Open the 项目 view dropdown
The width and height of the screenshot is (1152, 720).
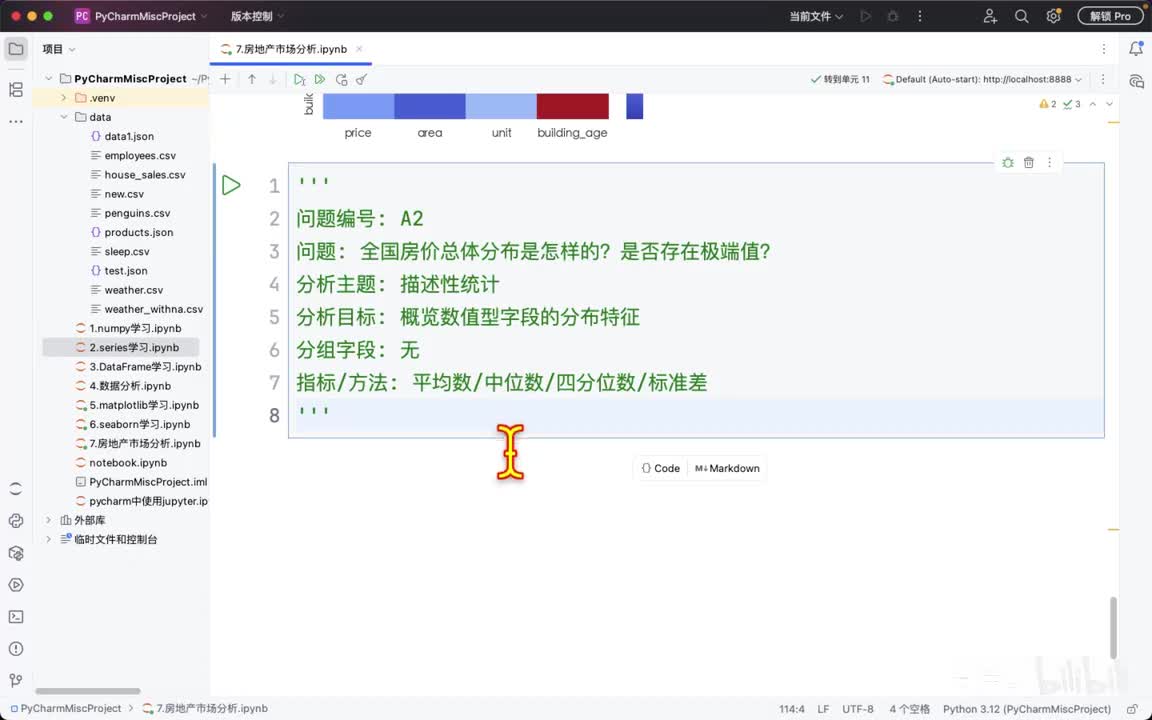59,49
